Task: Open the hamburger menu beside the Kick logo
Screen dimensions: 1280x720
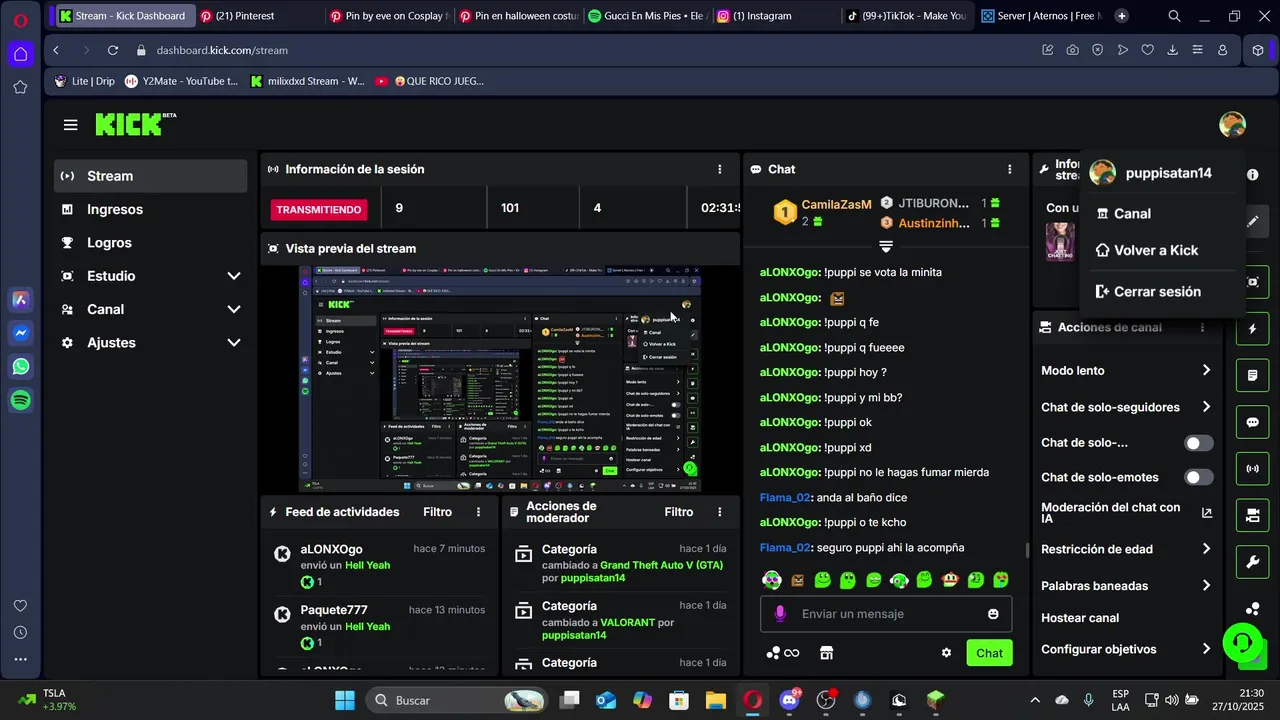Action: tap(70, 125)
